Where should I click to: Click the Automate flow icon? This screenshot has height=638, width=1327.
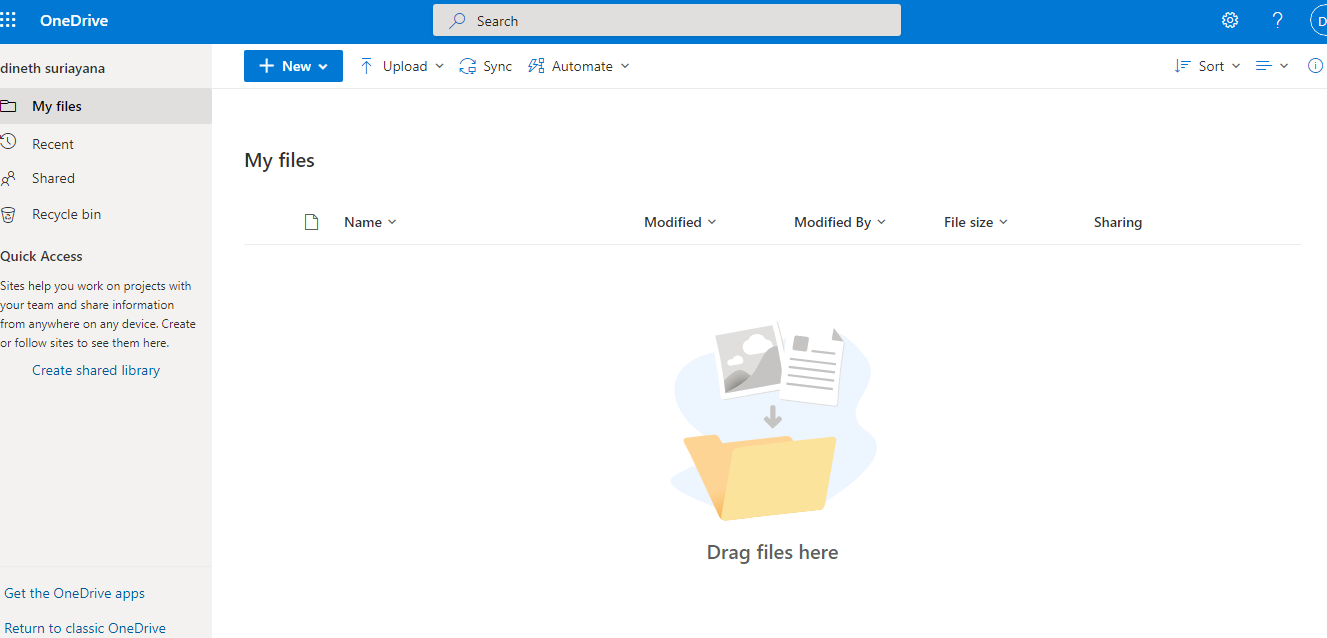[x=536, y=66]
